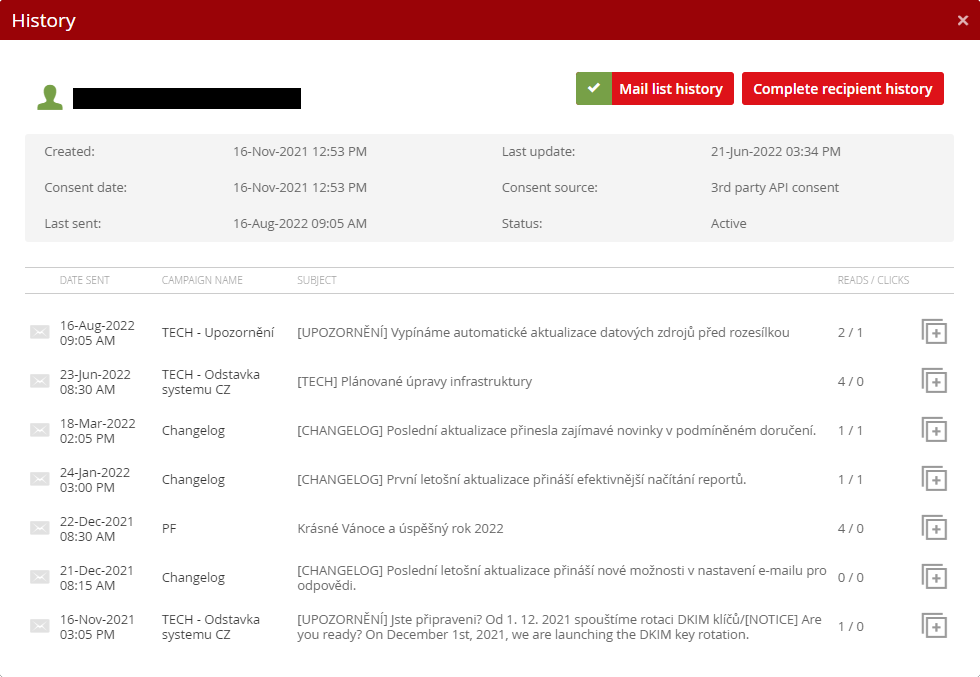Open copy icon for the 21-Dec-2021 Changelog row
980x677 pixels.
[x=934, y=577]
